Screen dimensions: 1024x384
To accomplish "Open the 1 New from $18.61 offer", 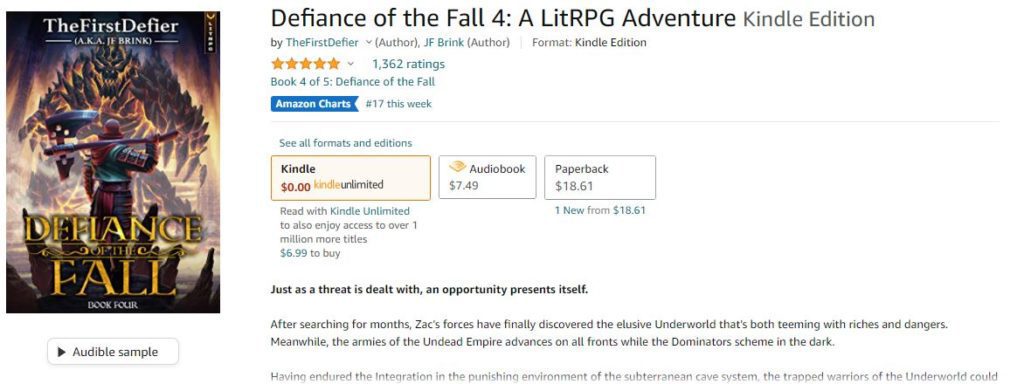I will 600,210.
